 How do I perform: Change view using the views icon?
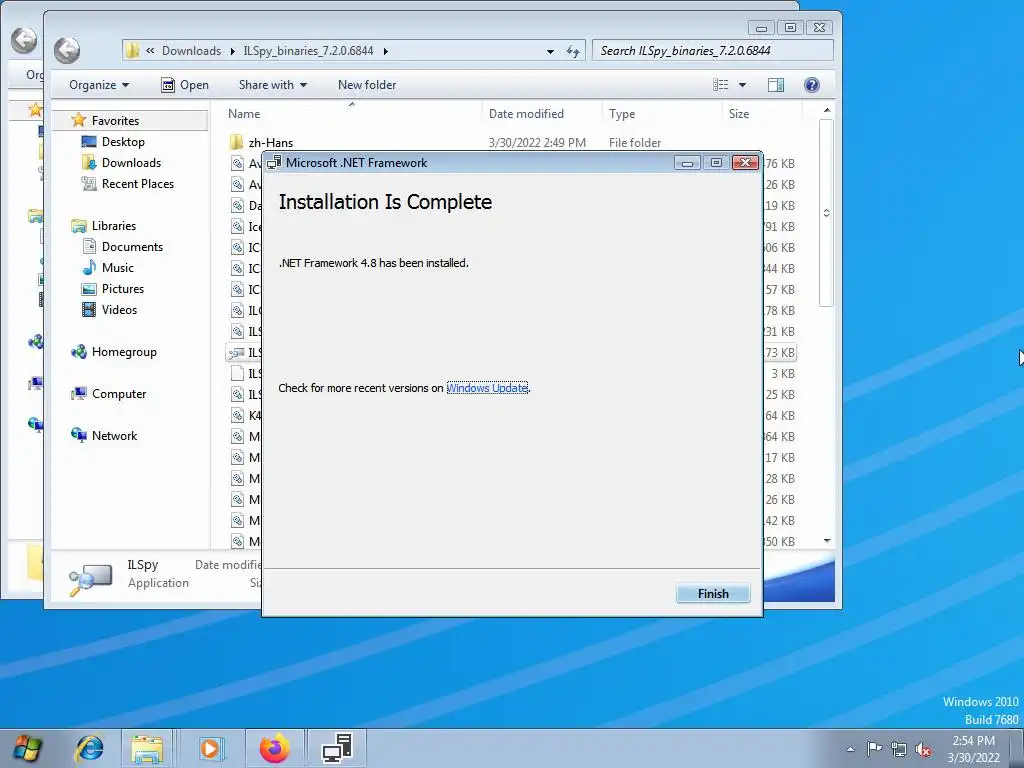click(x=720, y=85)
